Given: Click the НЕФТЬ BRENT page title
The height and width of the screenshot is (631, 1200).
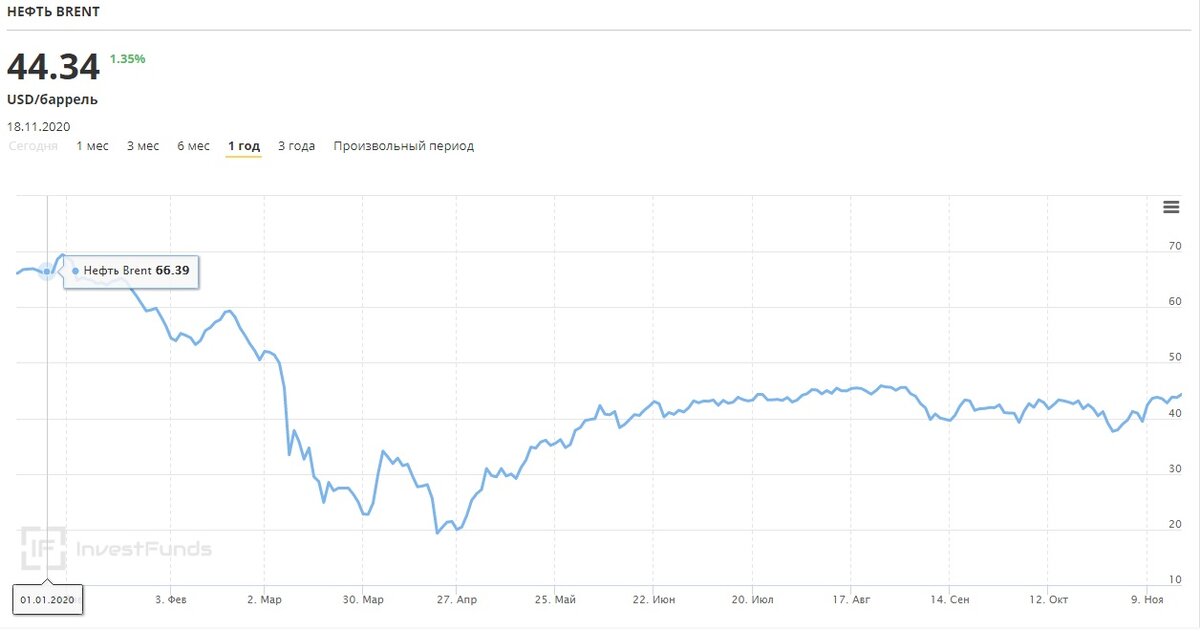Looking at the screenshot, I should point(54,12).
